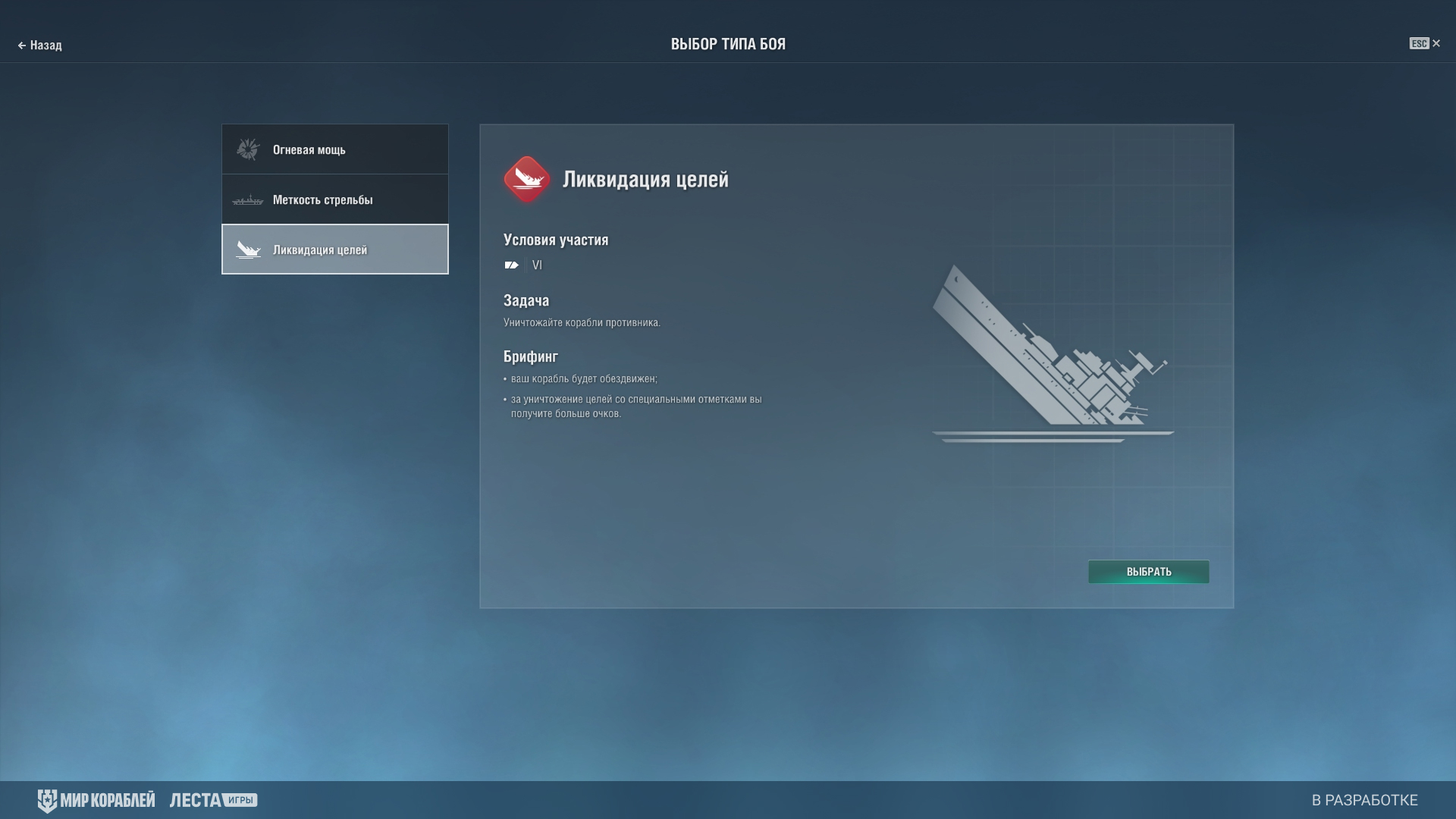This screenshot has height=819, width=1456.
Task: Confirm choice with the Выбрать button
Action: [1149, 572]
